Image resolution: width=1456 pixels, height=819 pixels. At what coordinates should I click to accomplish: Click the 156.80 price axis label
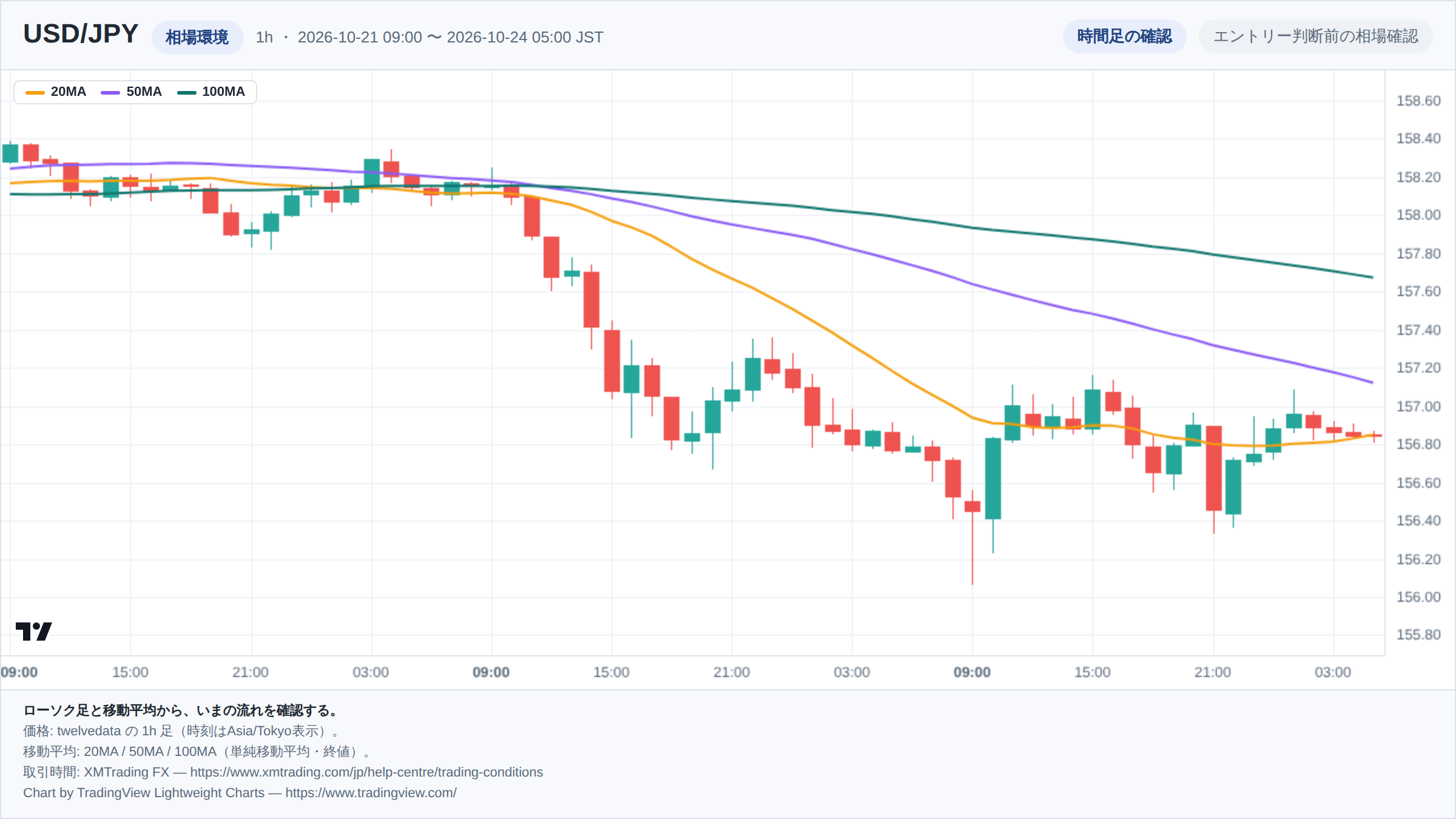[x=1418, y=444]
